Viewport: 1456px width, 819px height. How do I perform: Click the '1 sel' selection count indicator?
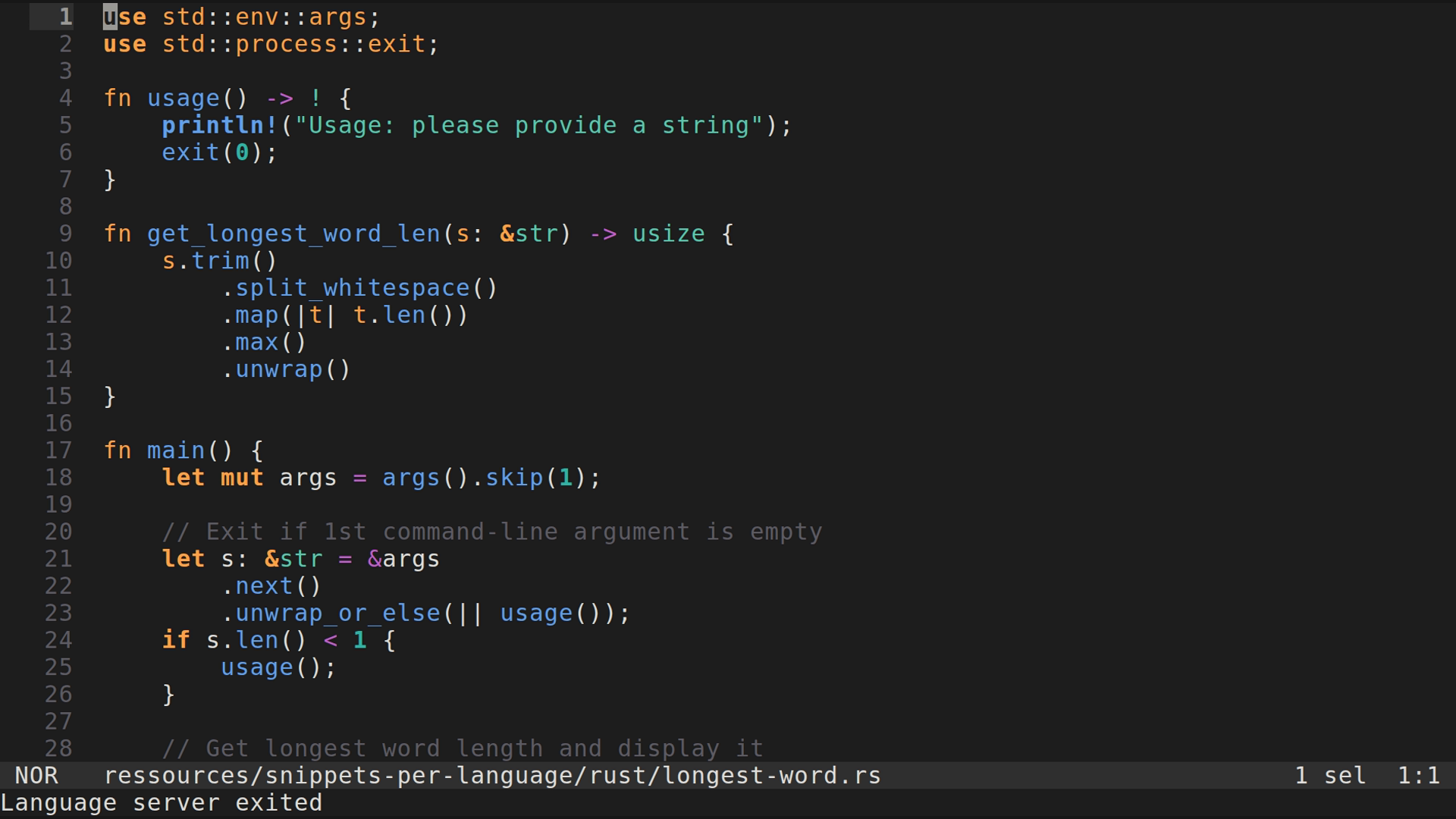1329,775
